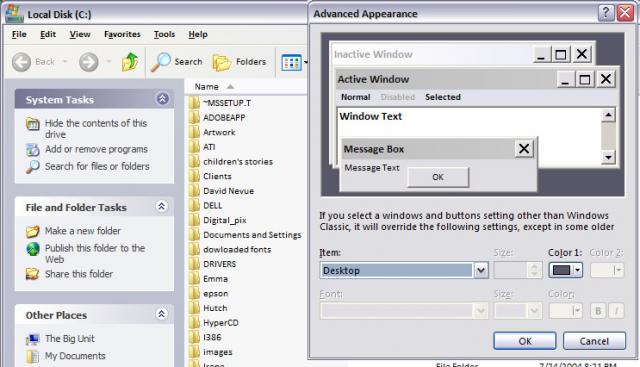Cancel the Advanced Appearance dialog
The width and height of the screenshot is (640, 367).
tap(594, 341)
